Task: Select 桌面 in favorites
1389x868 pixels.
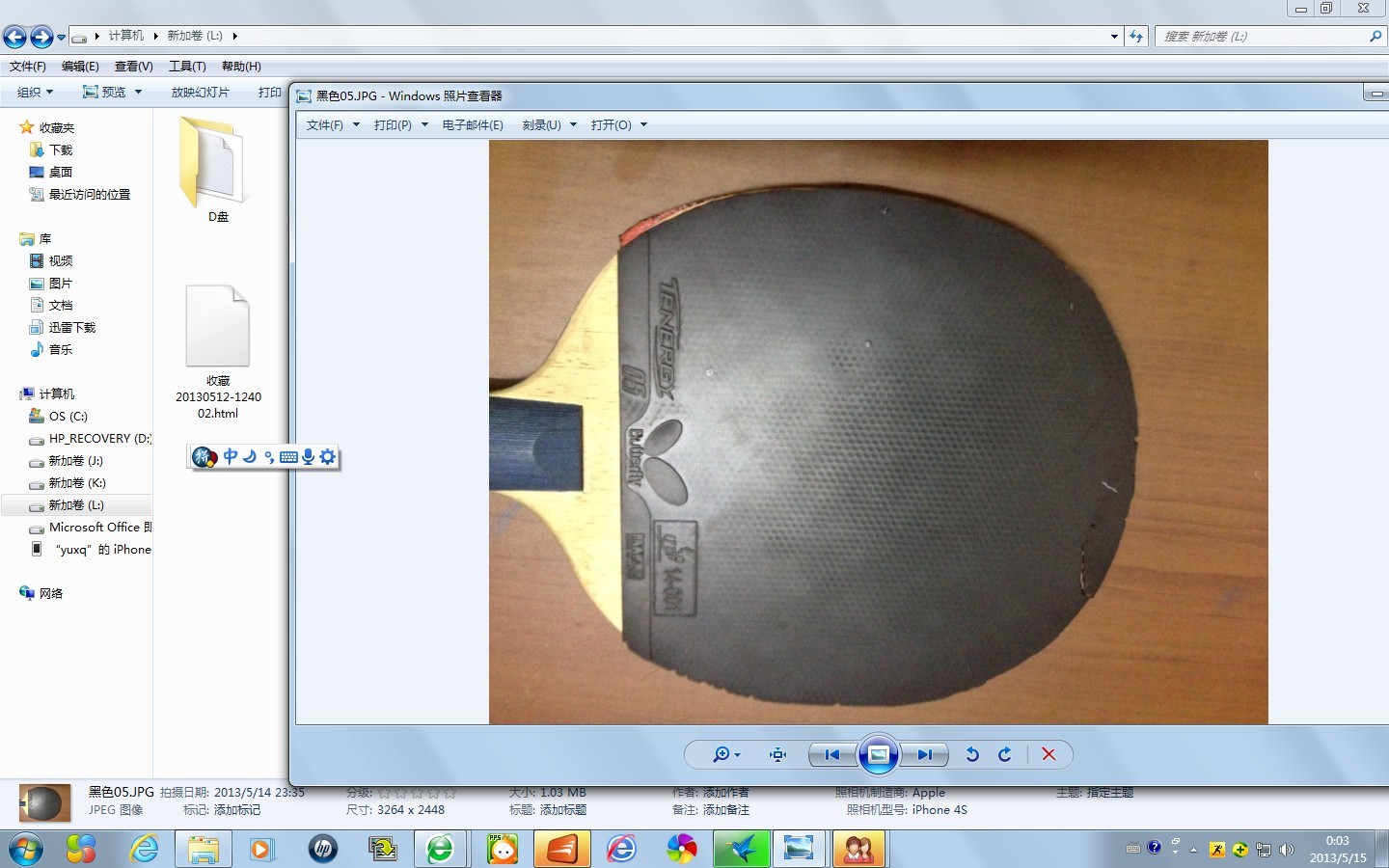Action: click(x=61, y=172)
